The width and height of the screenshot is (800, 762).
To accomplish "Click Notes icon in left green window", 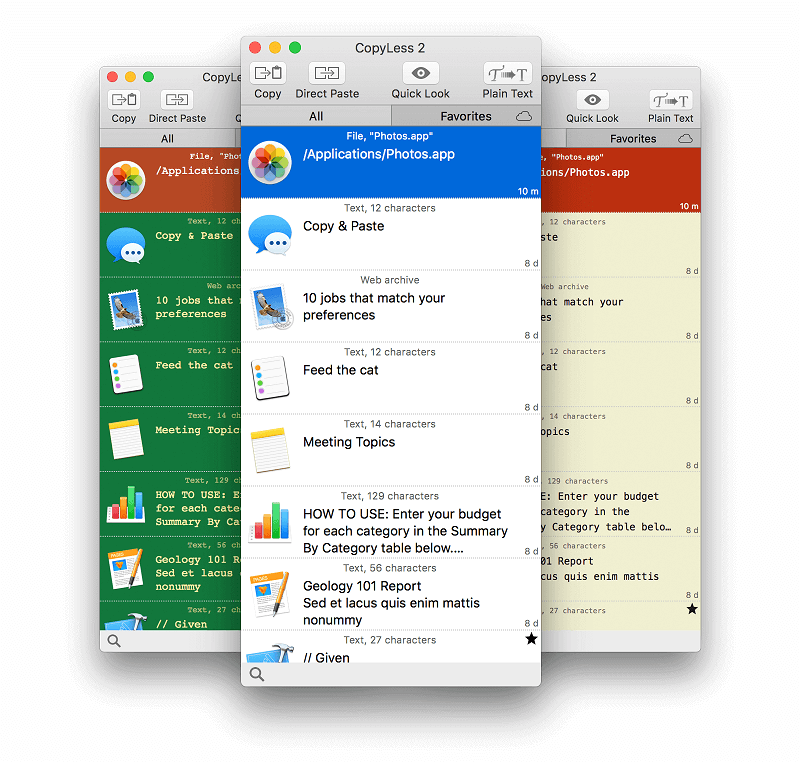I will [x=126, y=439].
